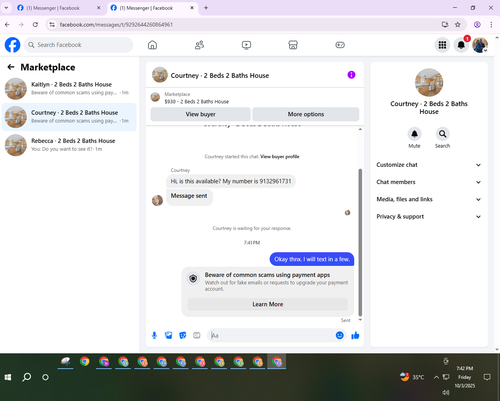500x401 pixels.
Task: Open the Facebook logo home link
Action: point(12,45)
